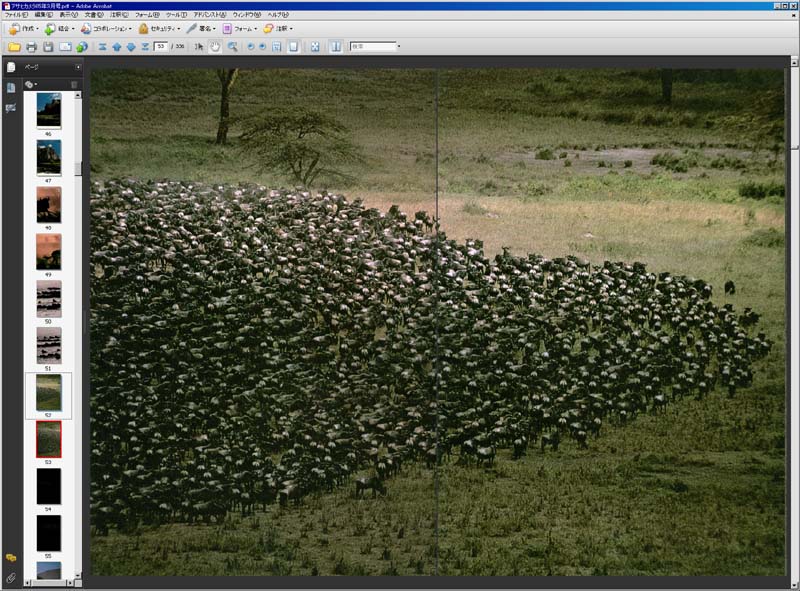Open the Comments panel icon in sidebar
This screenshot has height=591, width=800.
coord(11,557)
